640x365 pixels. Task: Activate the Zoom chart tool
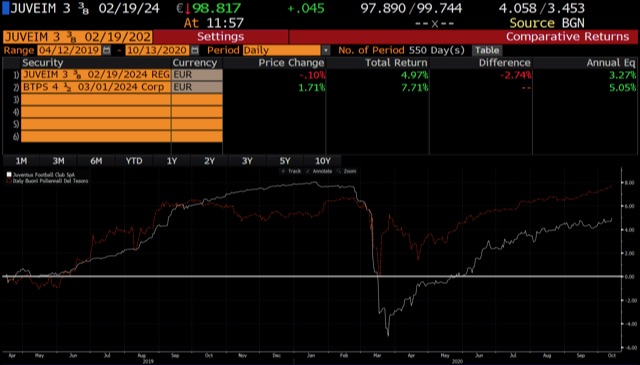coord(347,171)
